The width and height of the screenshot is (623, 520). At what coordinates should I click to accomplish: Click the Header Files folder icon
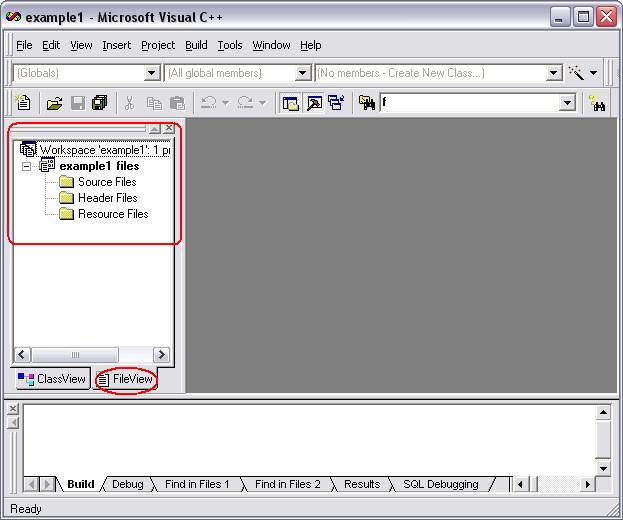66,198
